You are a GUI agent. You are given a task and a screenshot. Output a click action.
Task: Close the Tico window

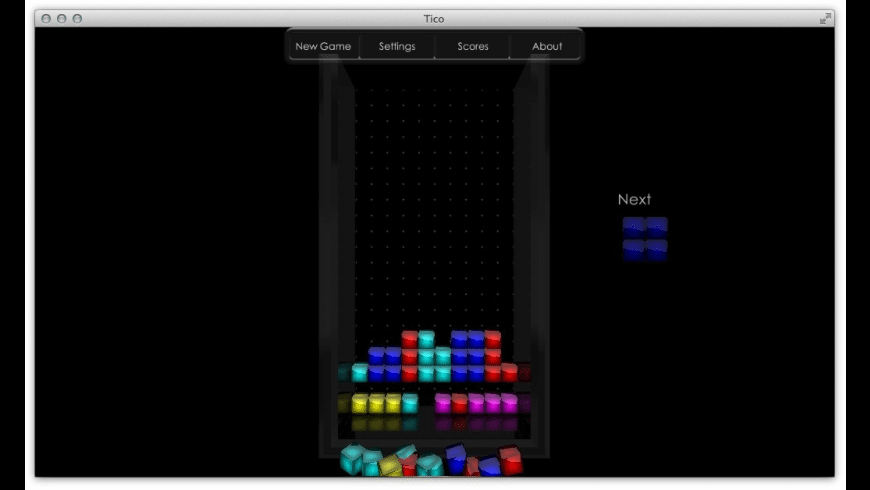point(46,18)
